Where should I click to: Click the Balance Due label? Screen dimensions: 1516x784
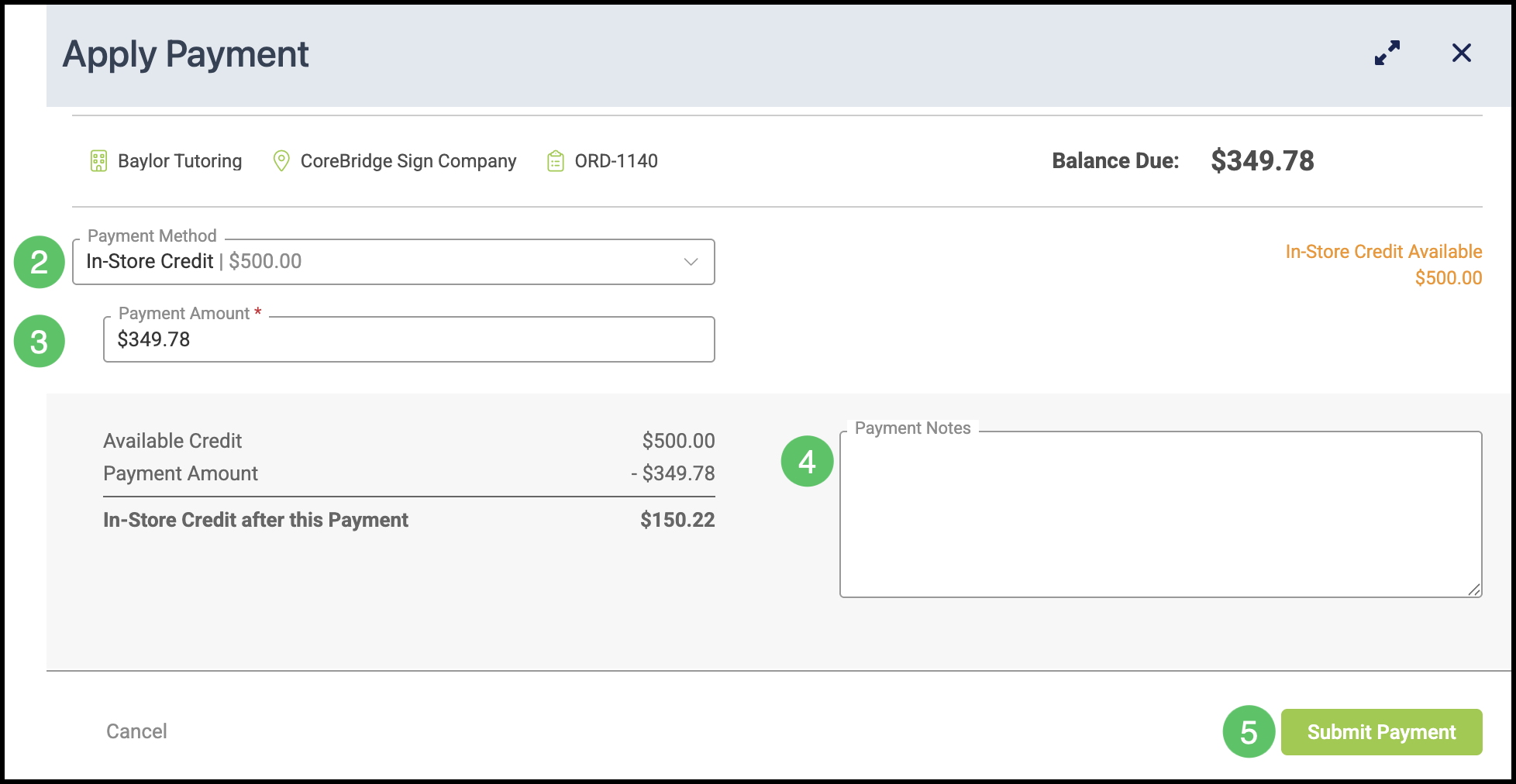1116,161
